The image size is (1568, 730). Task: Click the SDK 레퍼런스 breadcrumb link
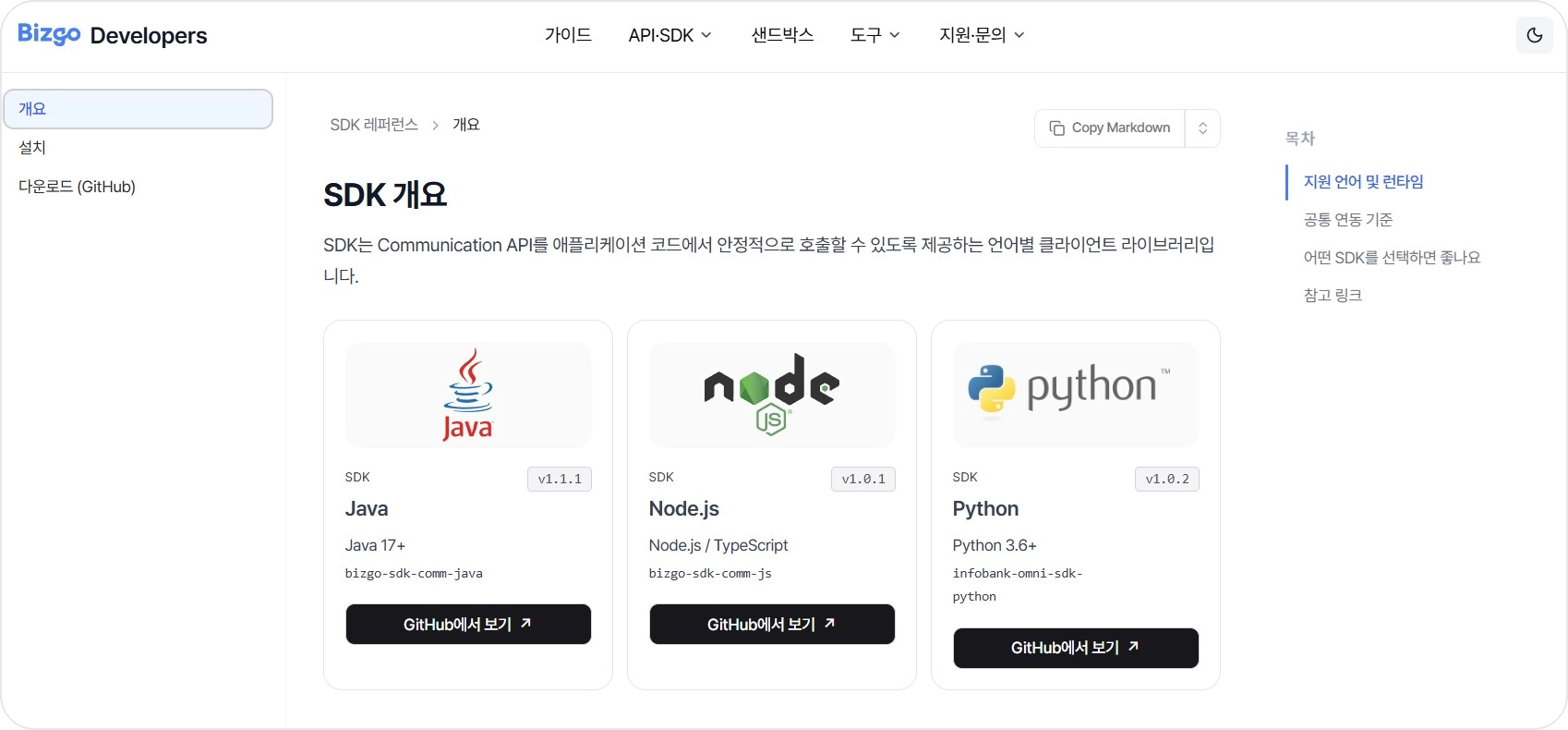374,125
